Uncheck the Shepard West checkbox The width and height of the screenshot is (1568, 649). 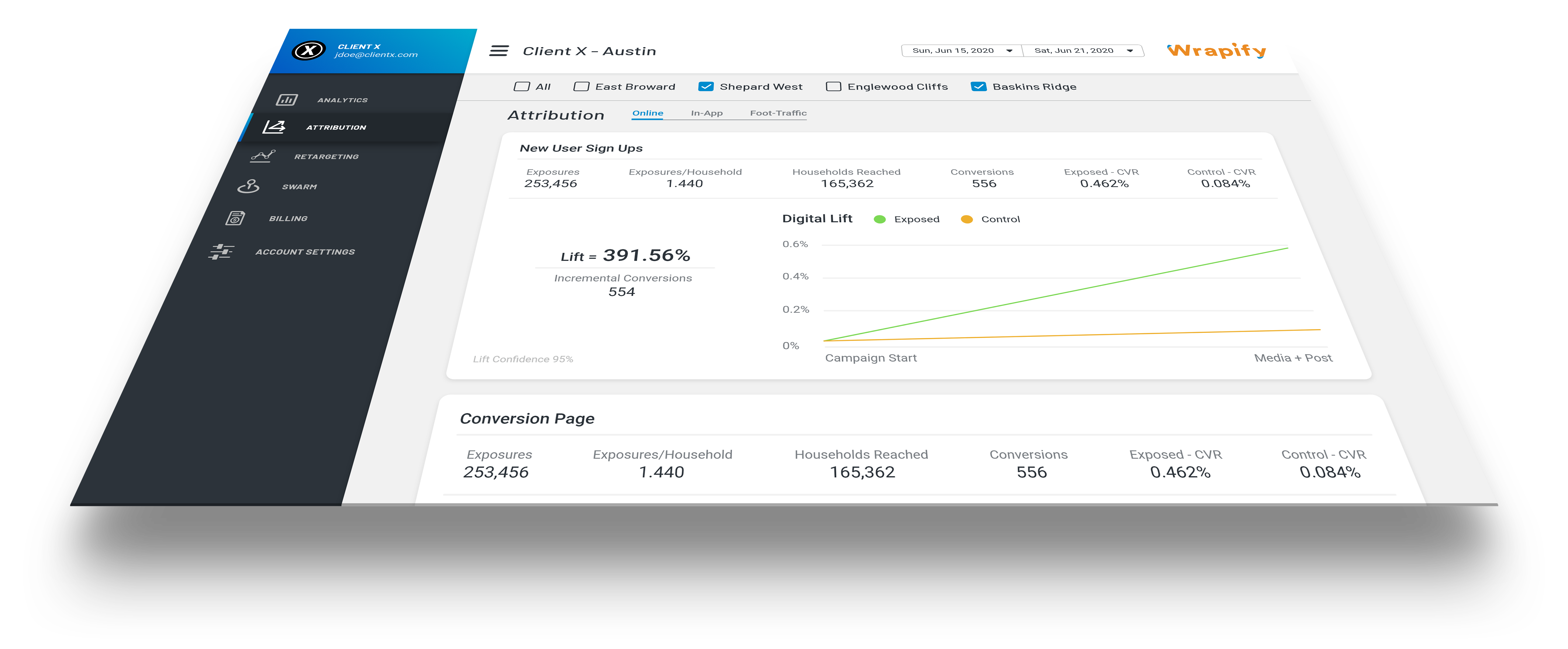(706, 86)
